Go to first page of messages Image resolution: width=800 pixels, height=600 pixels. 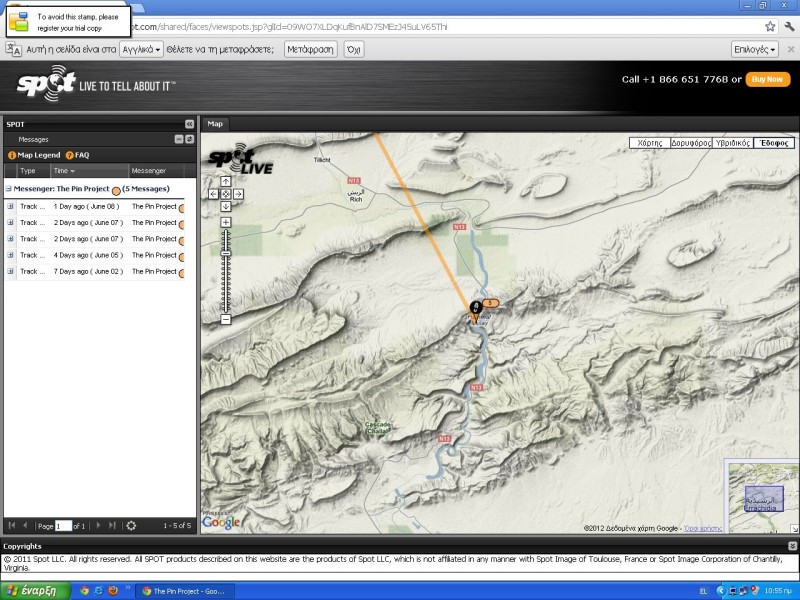[12, 526]
